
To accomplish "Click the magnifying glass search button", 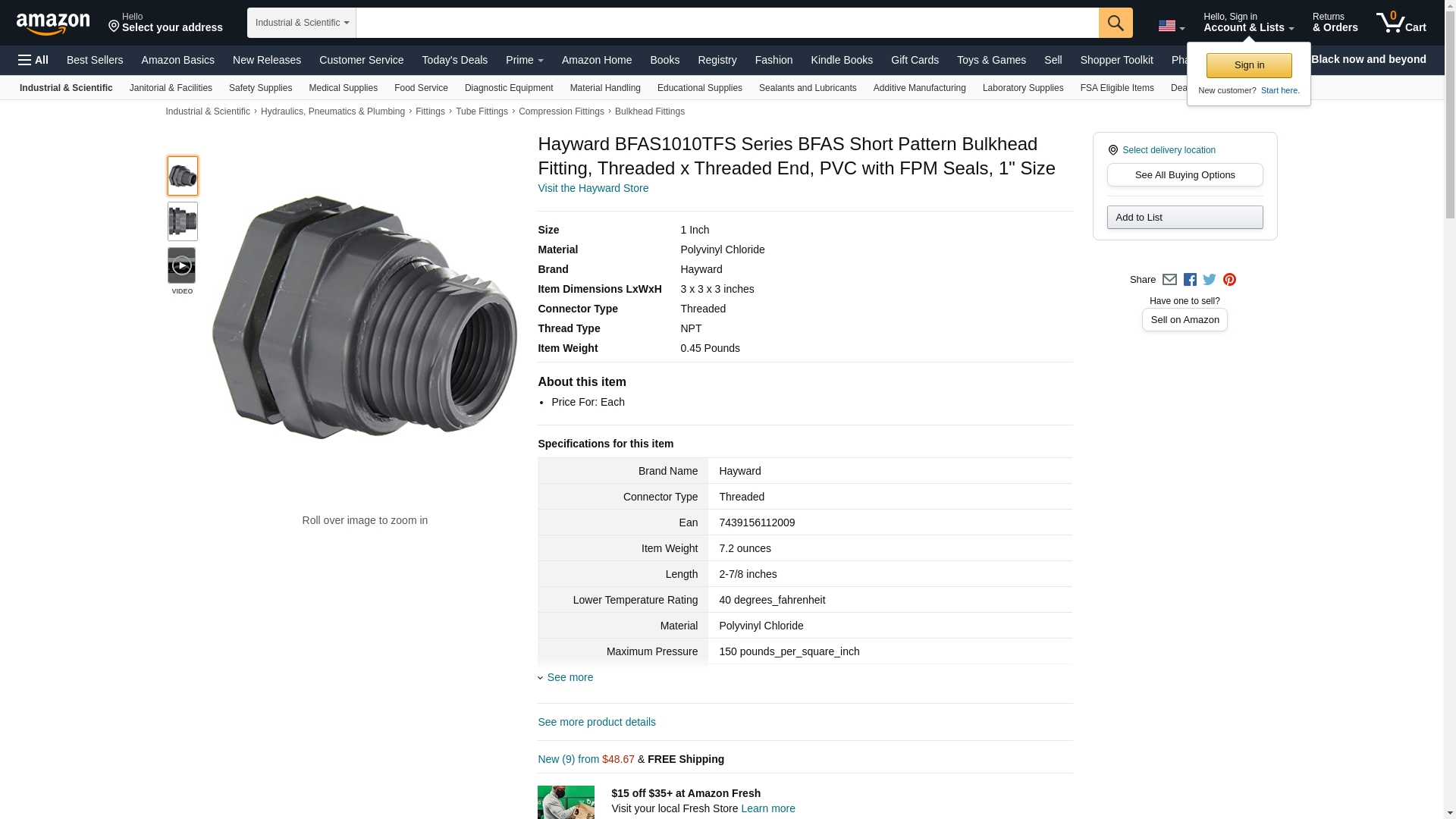I will pos(1115,23).
